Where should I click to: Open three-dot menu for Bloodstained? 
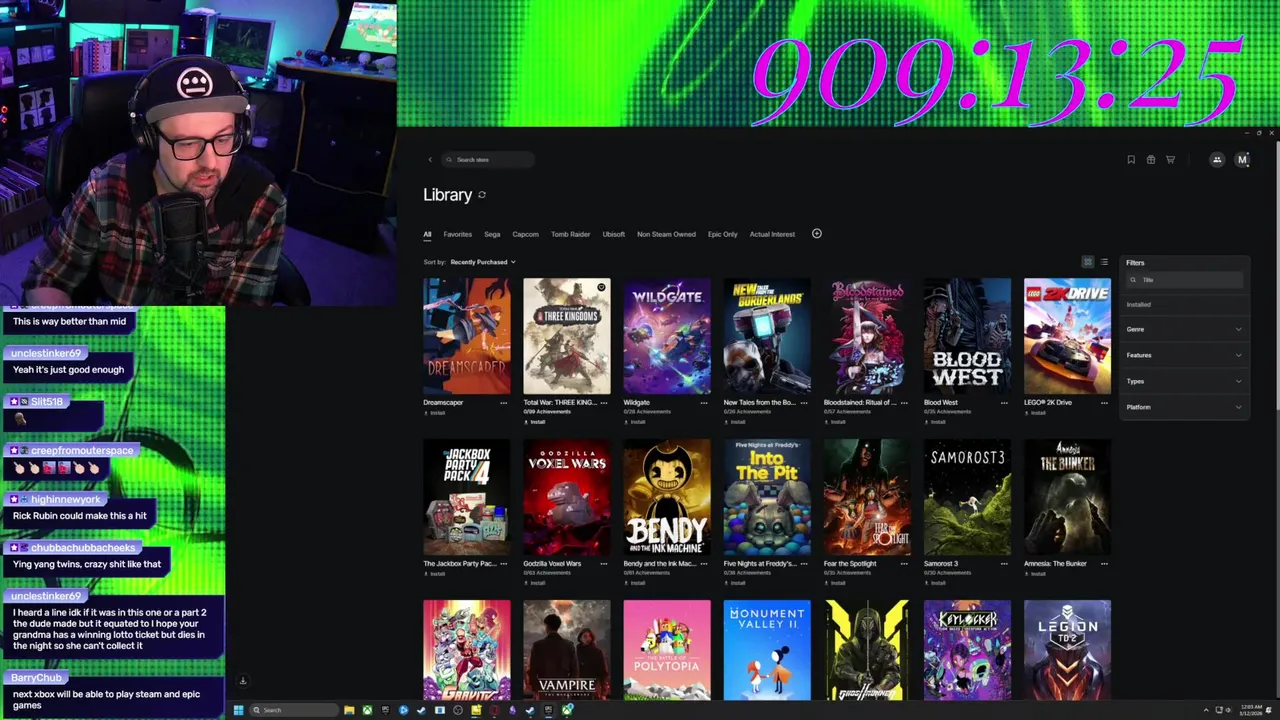pos(903,403)
